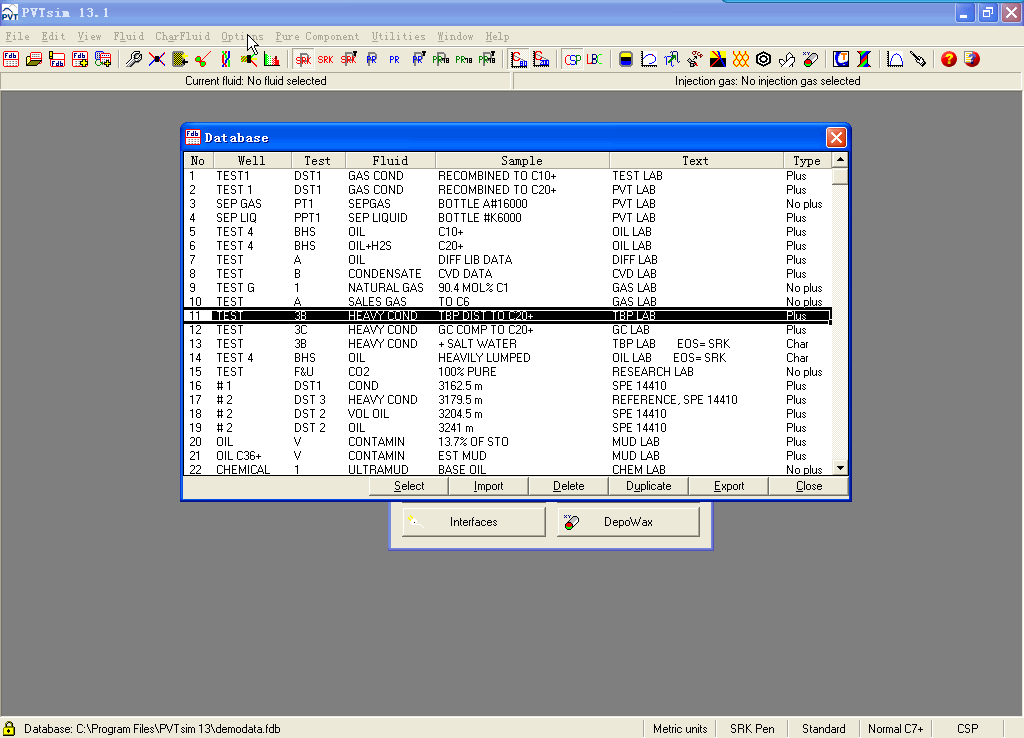Click the red, blue, green wavy lines icon

[x=225, y=59]
